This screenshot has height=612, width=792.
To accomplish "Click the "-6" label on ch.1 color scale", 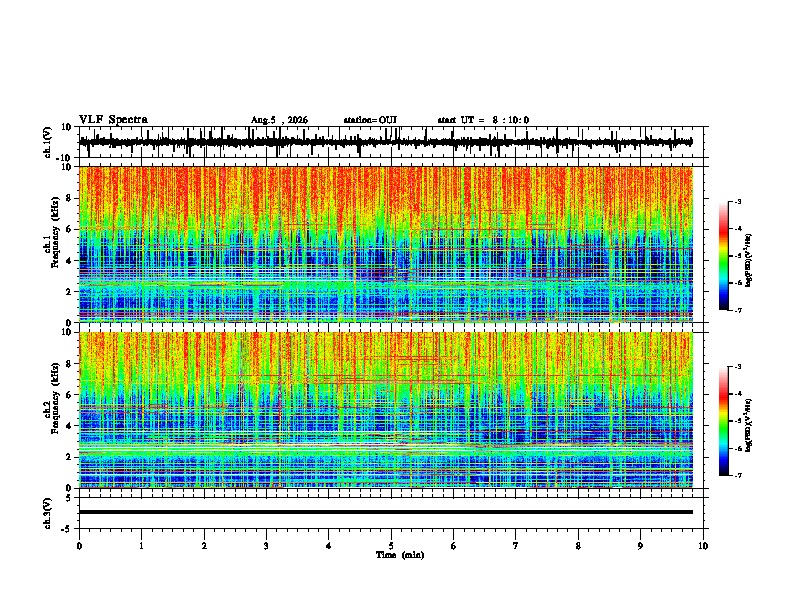I will [x=738, y=283].
